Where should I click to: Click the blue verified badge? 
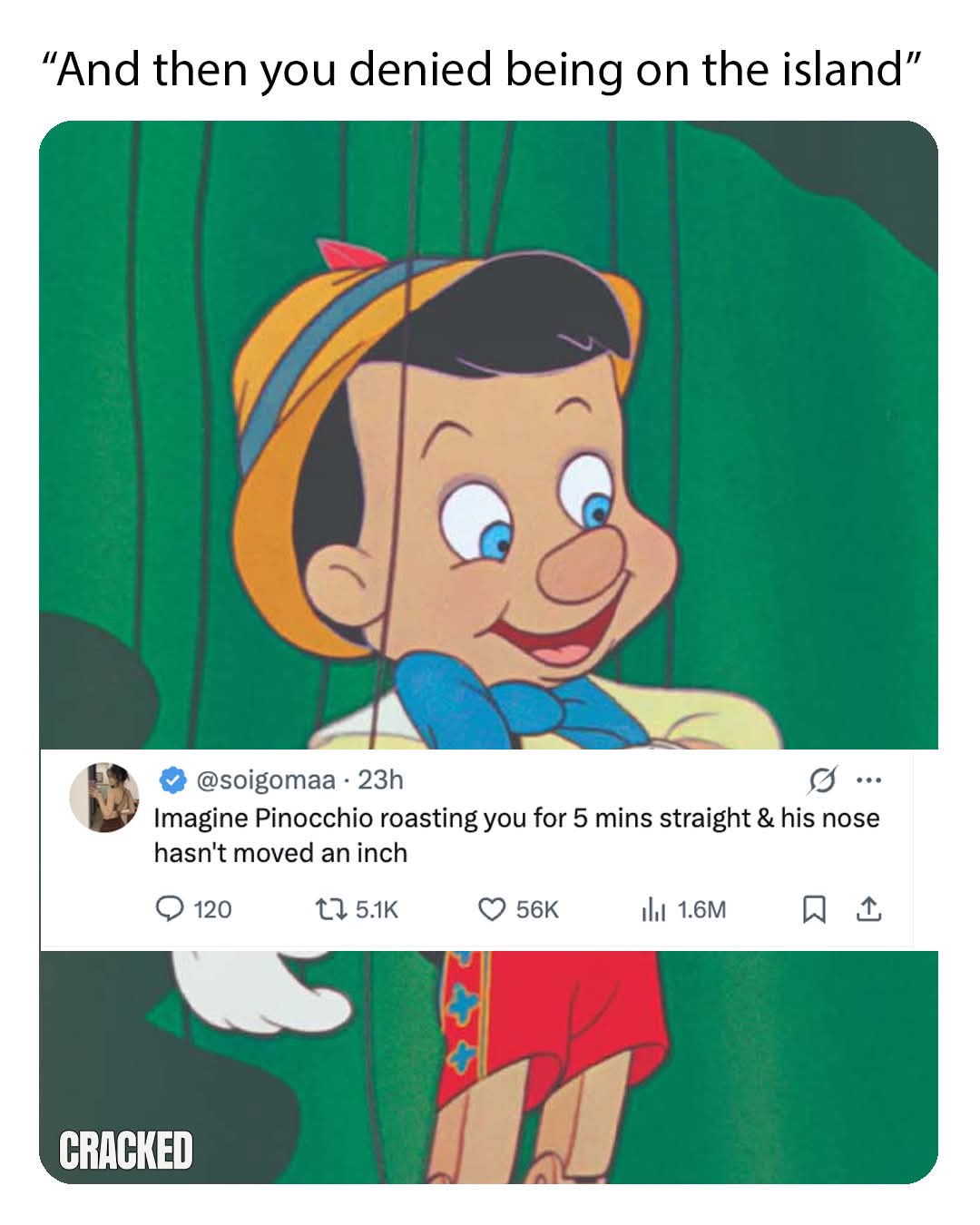click(172, 779)
